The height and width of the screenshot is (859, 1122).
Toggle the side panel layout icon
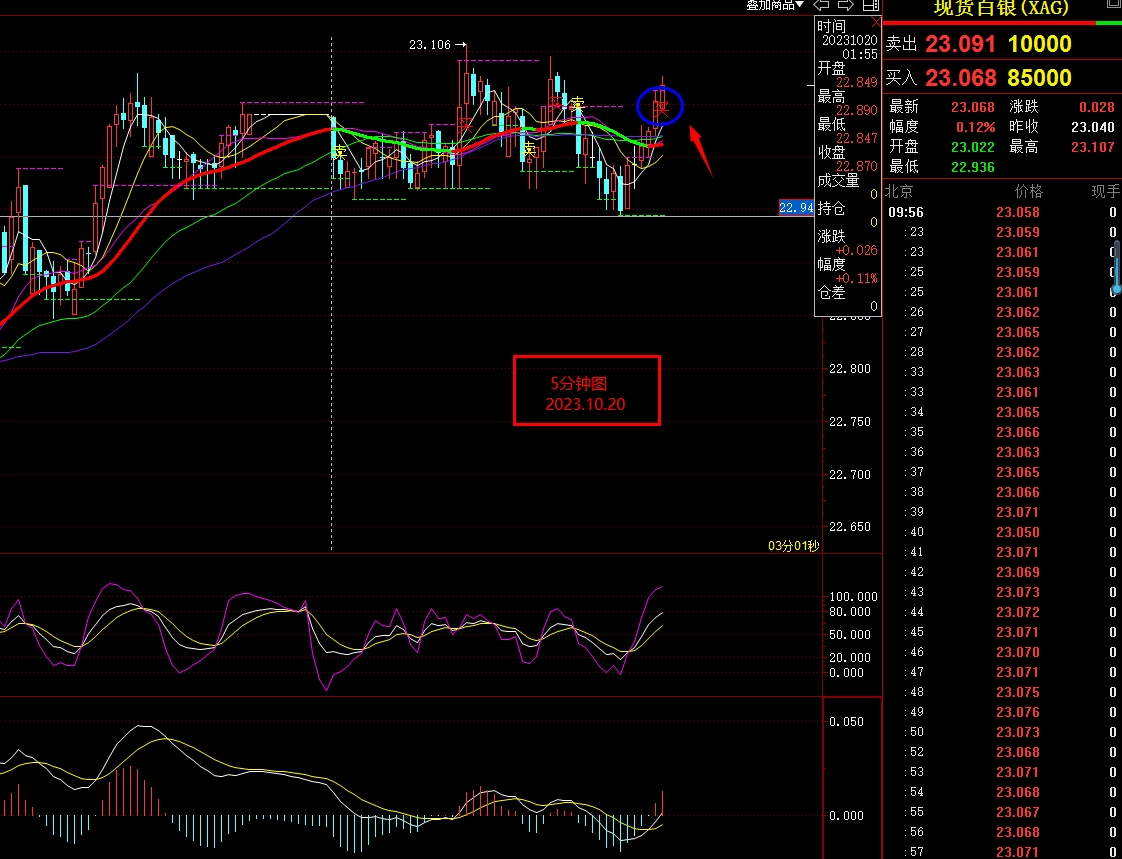(x=870, y=5)
